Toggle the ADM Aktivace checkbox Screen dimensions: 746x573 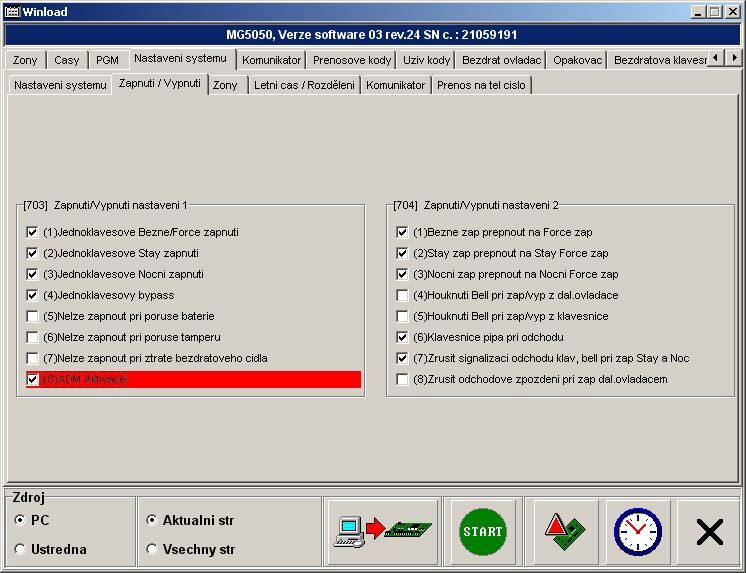[x=33, y=380]
